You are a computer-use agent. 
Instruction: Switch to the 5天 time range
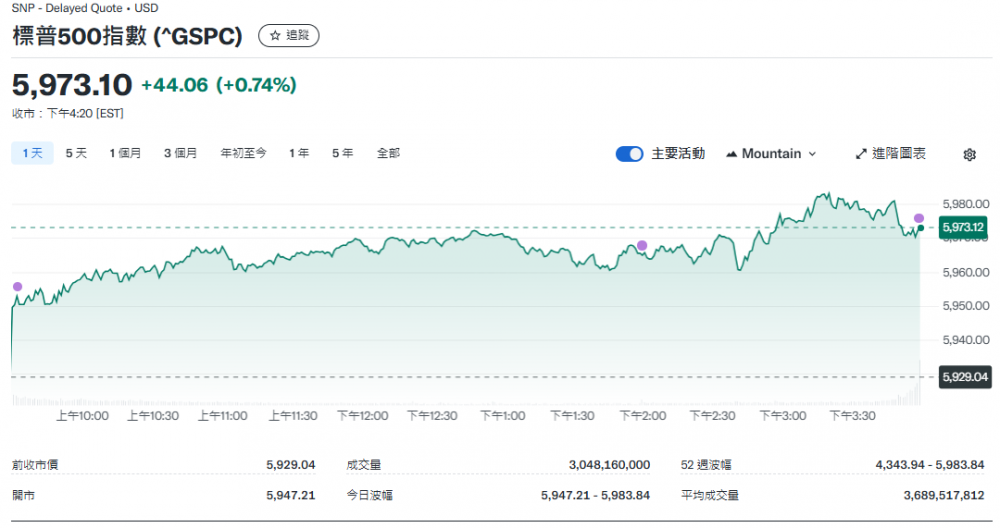pos(76,153)
